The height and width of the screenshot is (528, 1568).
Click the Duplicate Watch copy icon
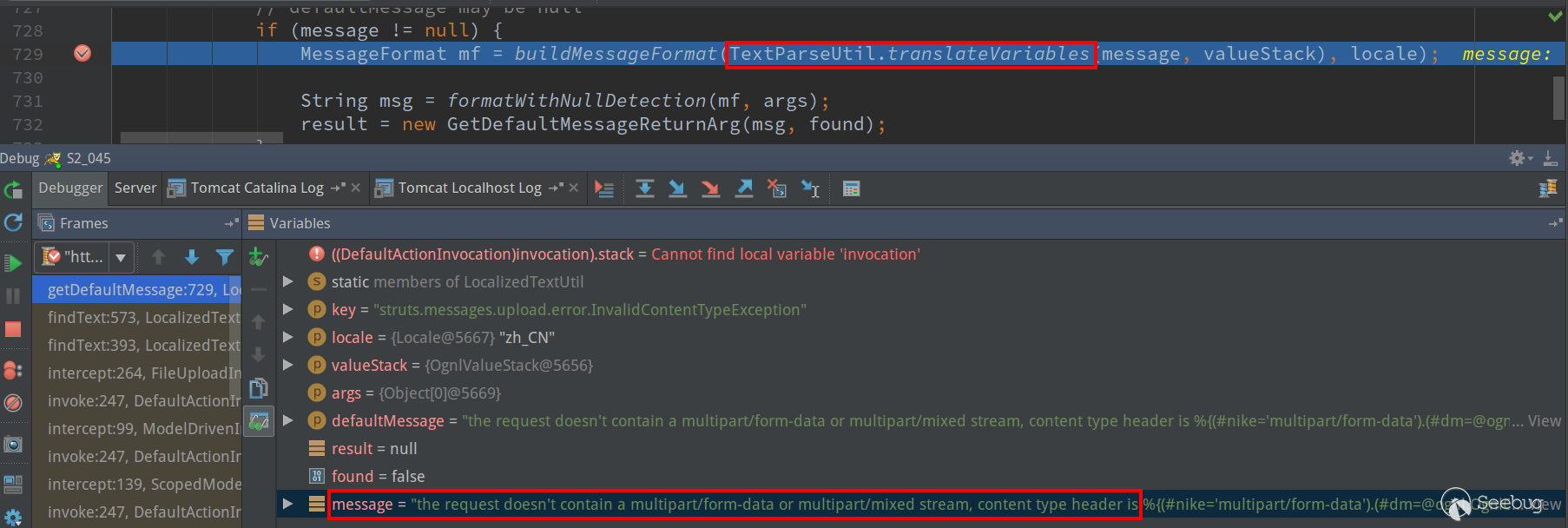click(x=259, y=388)
